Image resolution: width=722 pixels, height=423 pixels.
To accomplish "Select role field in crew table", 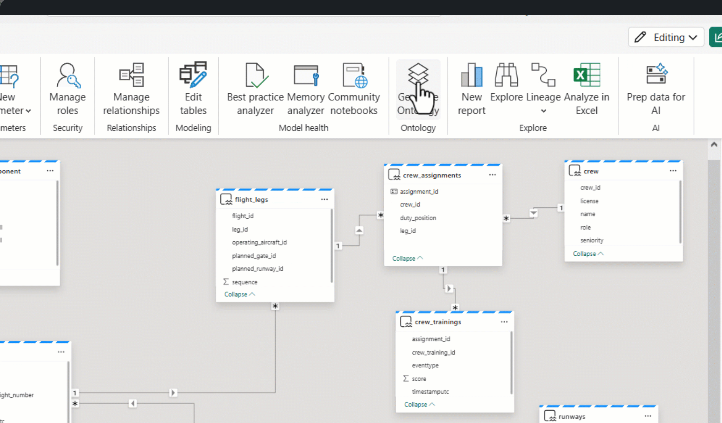I will pyautogui.click(x=585, y=227).
